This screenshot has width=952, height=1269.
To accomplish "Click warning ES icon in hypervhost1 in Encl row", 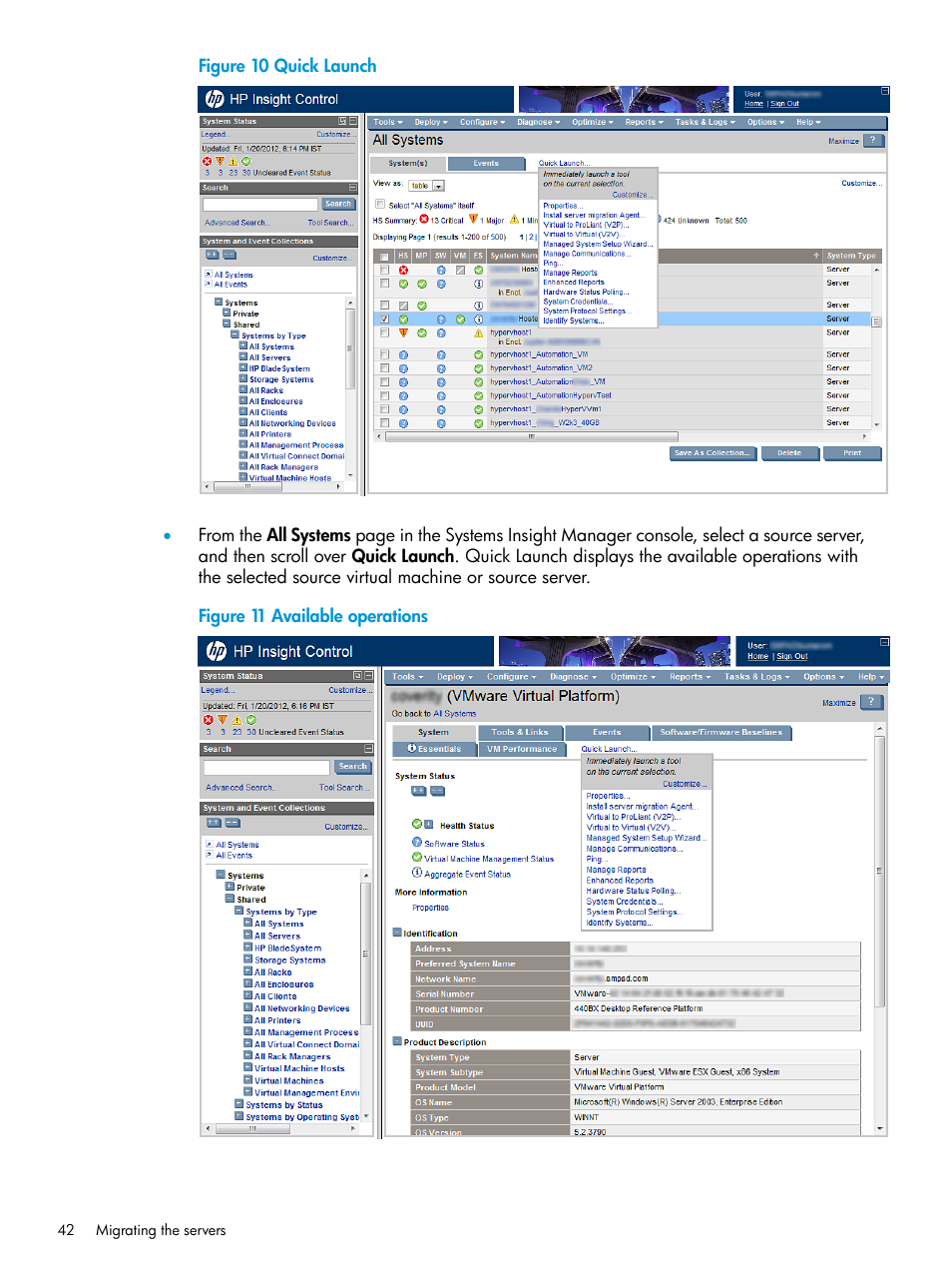I will pos(478,333).
